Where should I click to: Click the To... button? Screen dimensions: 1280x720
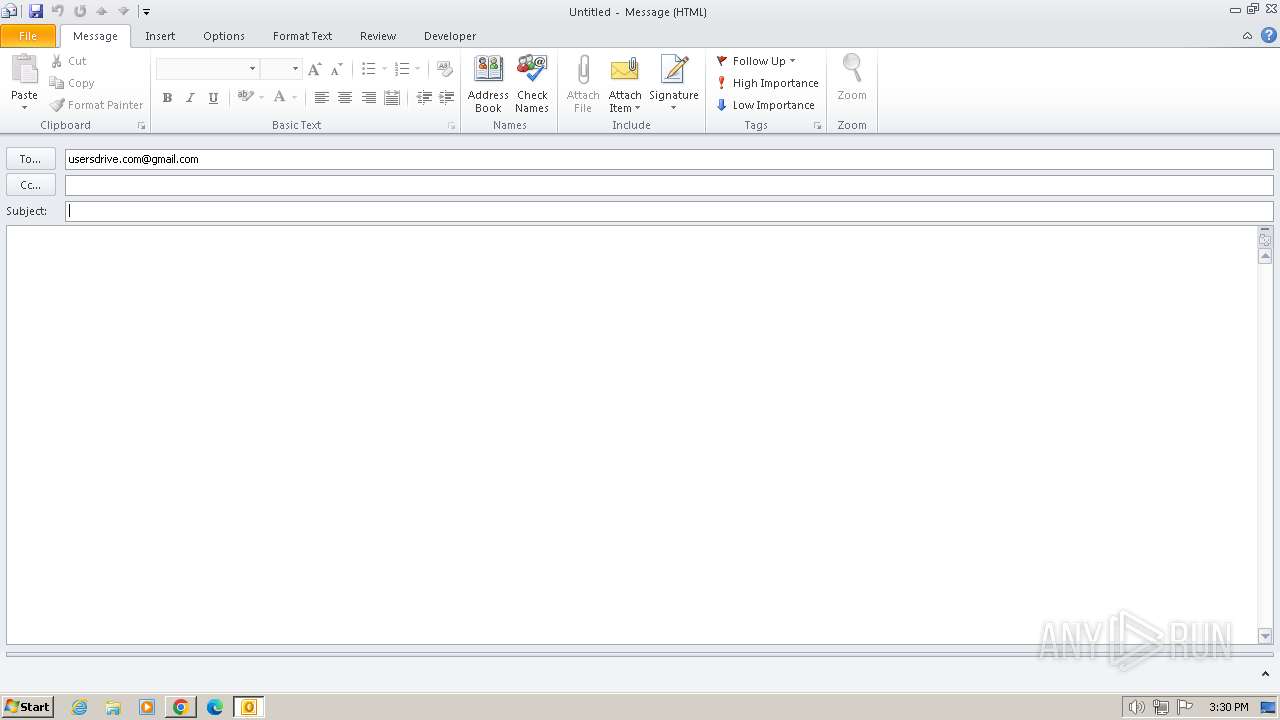pyautogui.click(x=31, y=159)
